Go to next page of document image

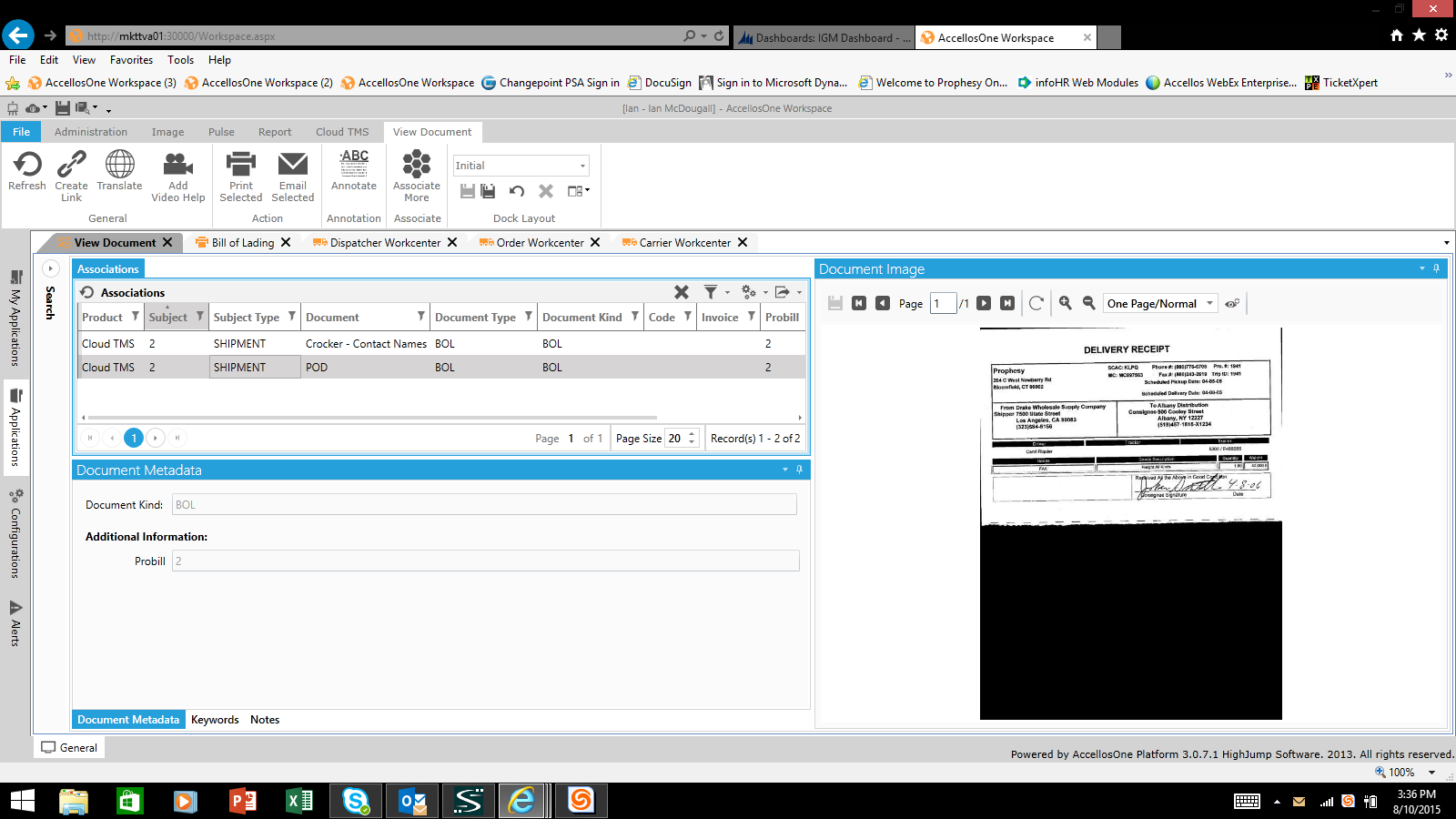point(984,303)
